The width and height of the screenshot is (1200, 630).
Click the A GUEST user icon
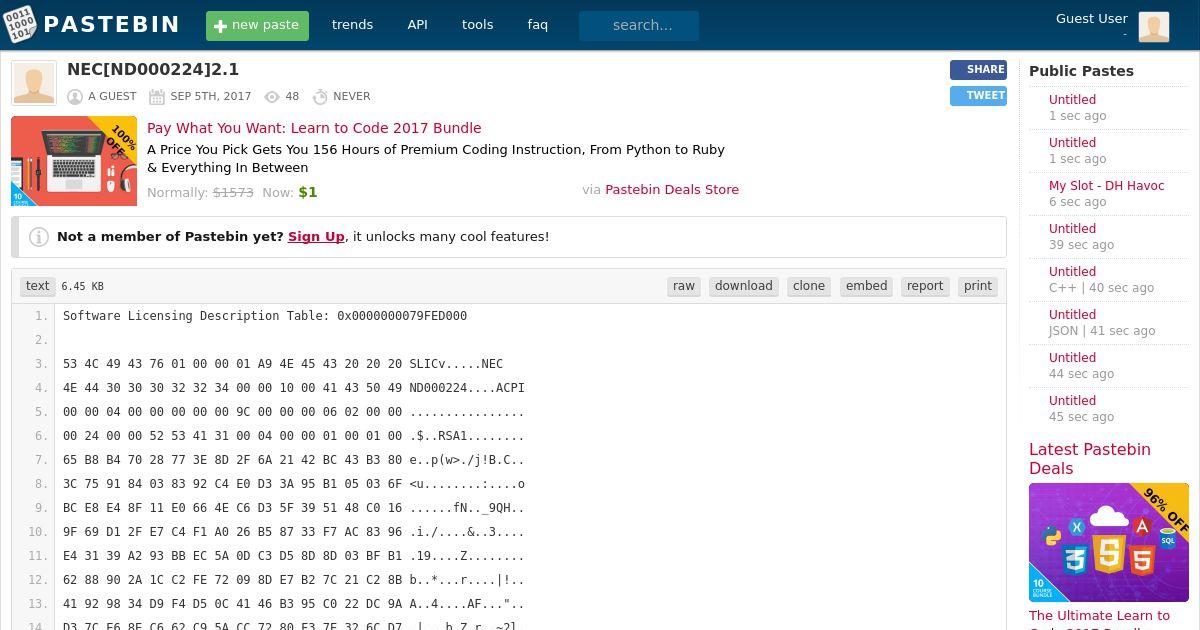75,97
